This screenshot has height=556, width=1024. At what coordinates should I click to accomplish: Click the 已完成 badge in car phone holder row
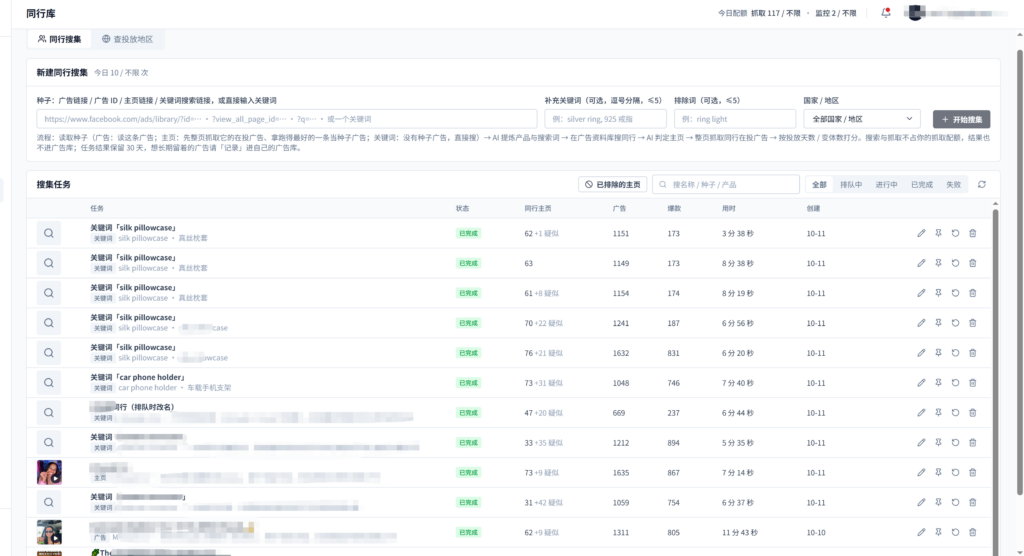pyautogui.click(x=468, y=383)
